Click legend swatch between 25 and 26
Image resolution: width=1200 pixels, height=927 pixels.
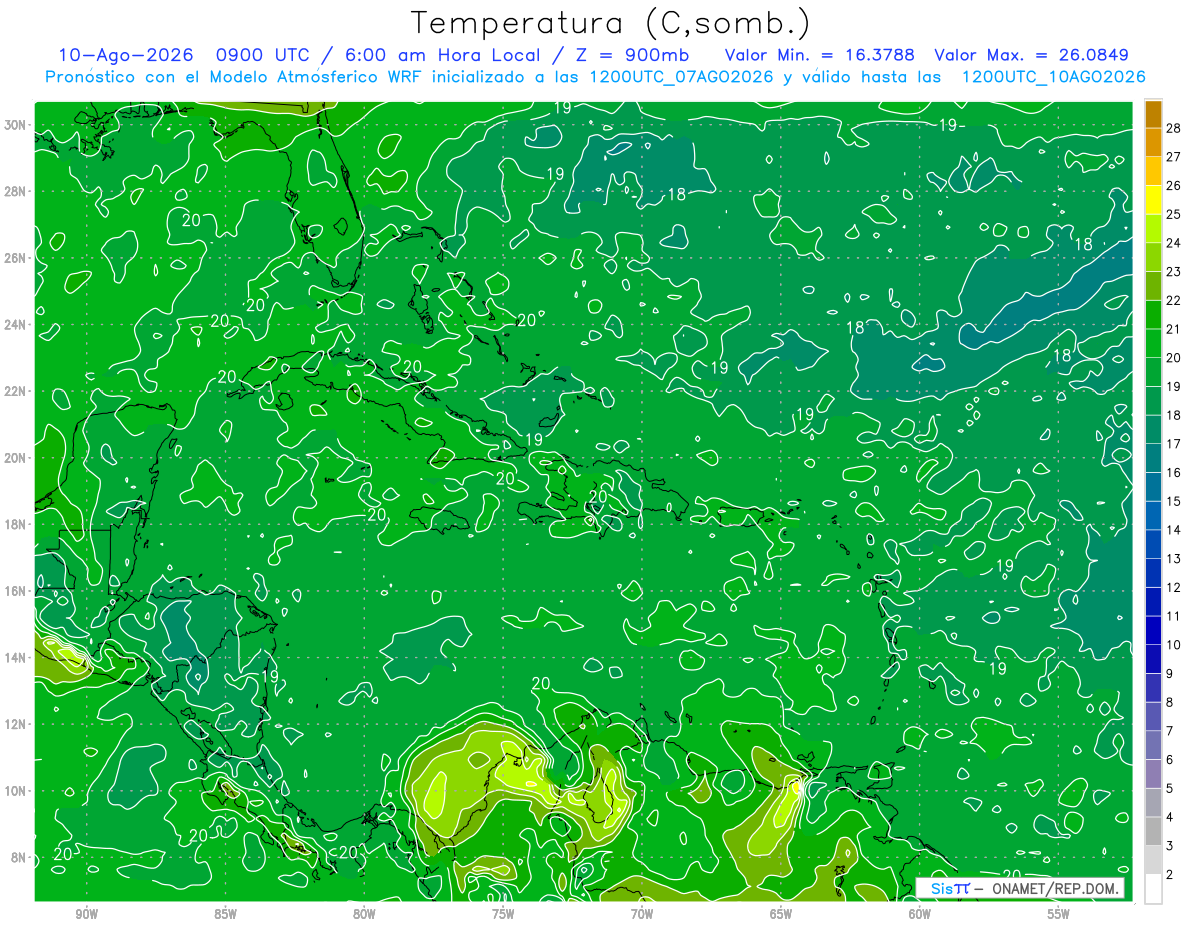(x=1153, y=200)
